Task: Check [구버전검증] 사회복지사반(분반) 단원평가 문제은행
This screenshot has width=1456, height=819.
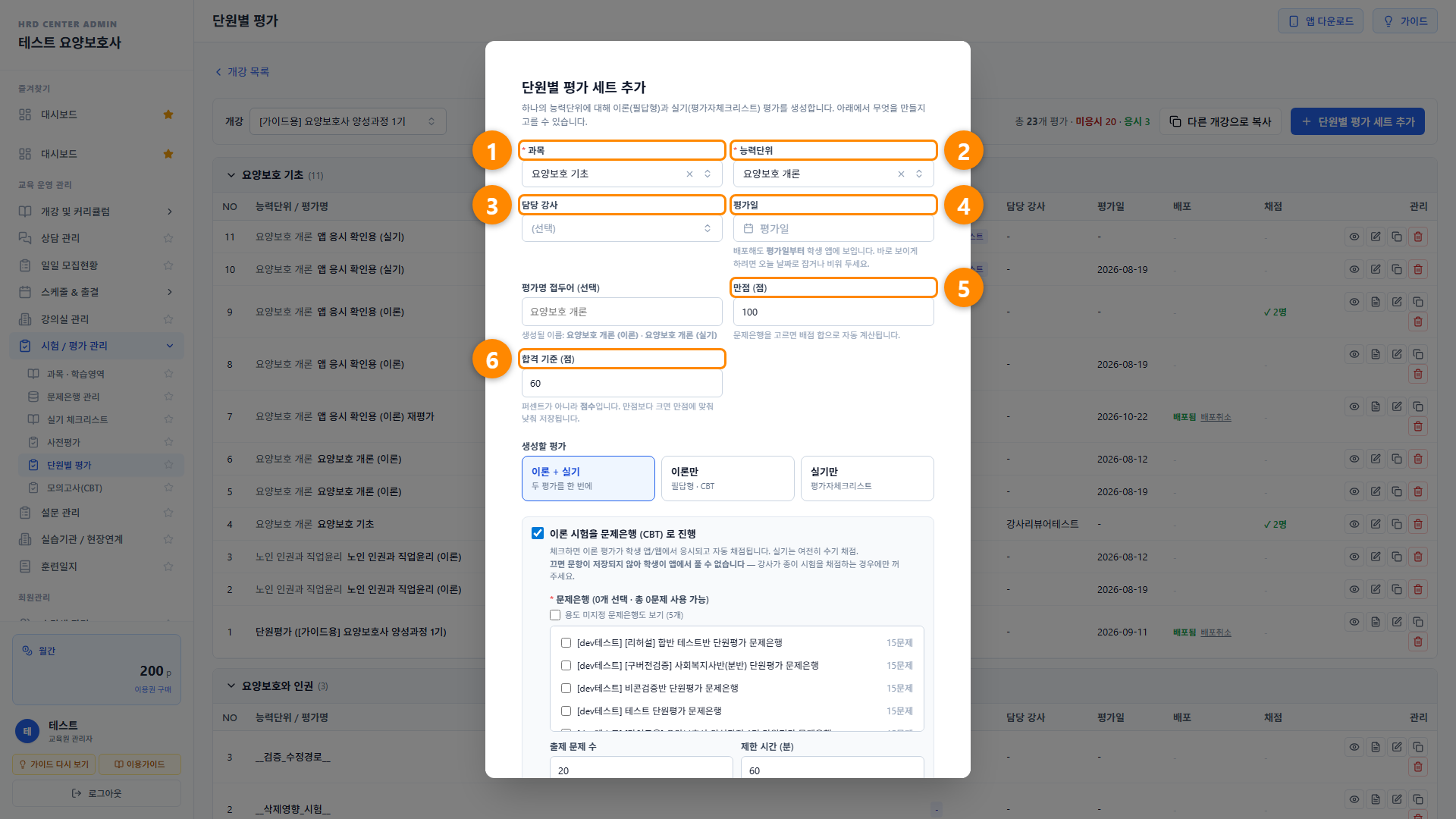Action: pos(566,665)
